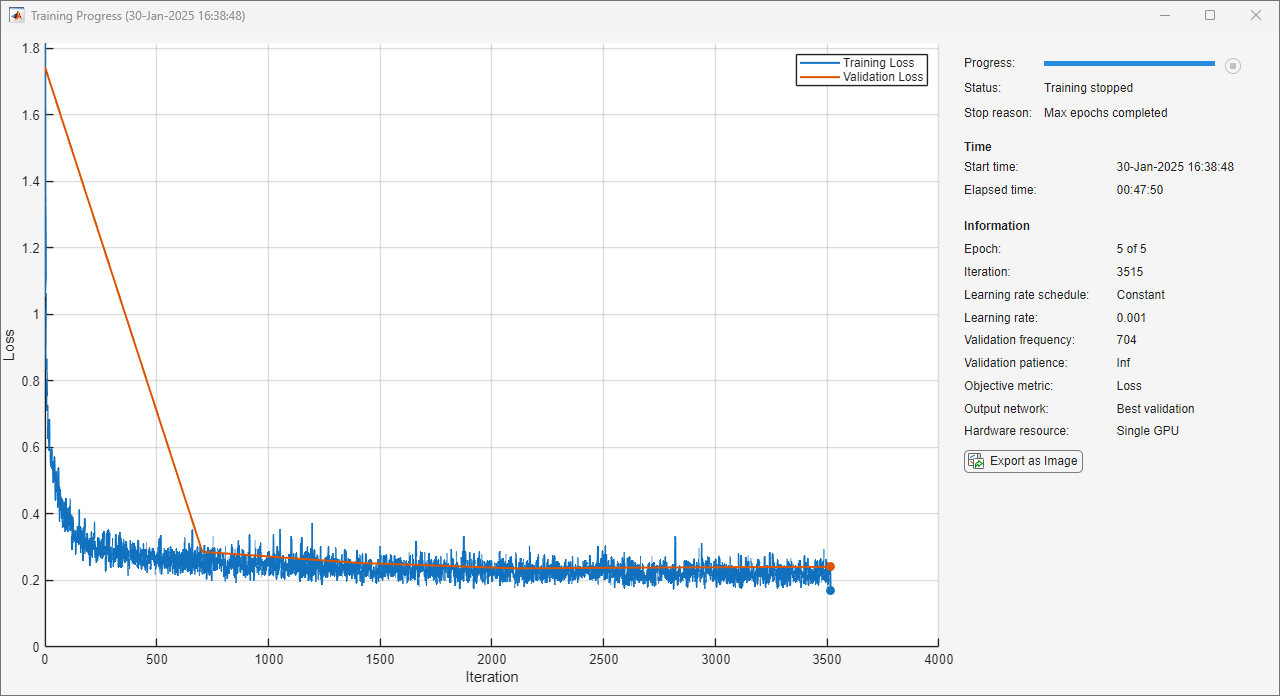Click the MATLAB logo in the title bar
Screen dimensions: 1280x696
(x=17, y=16)
